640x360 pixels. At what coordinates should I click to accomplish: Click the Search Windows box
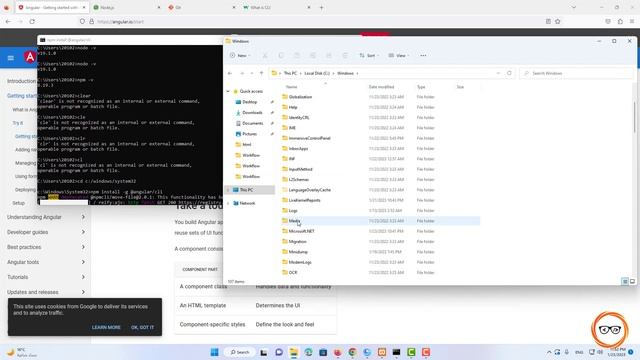577,73
